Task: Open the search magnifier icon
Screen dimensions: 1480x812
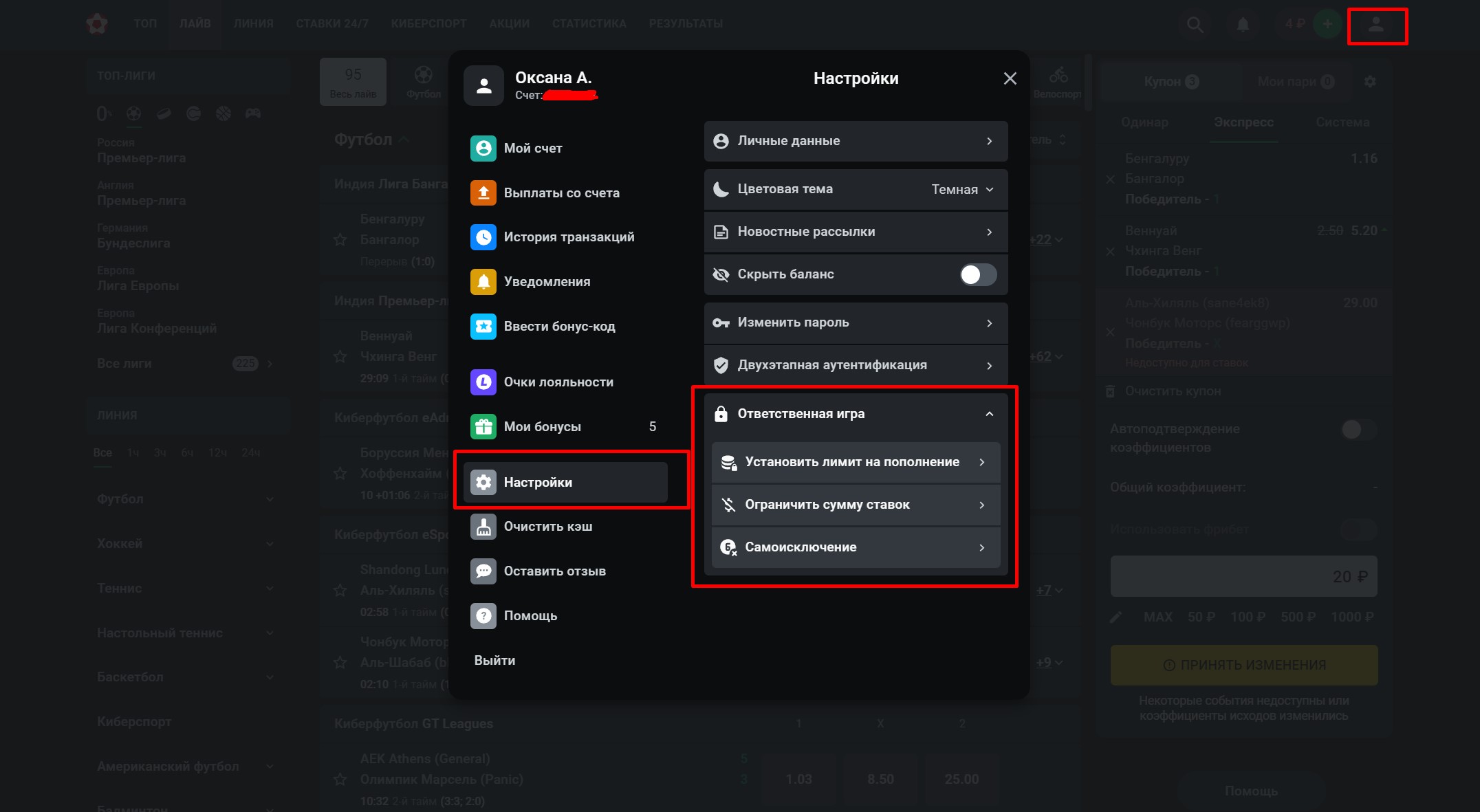Action: [x=1195, y=25]
